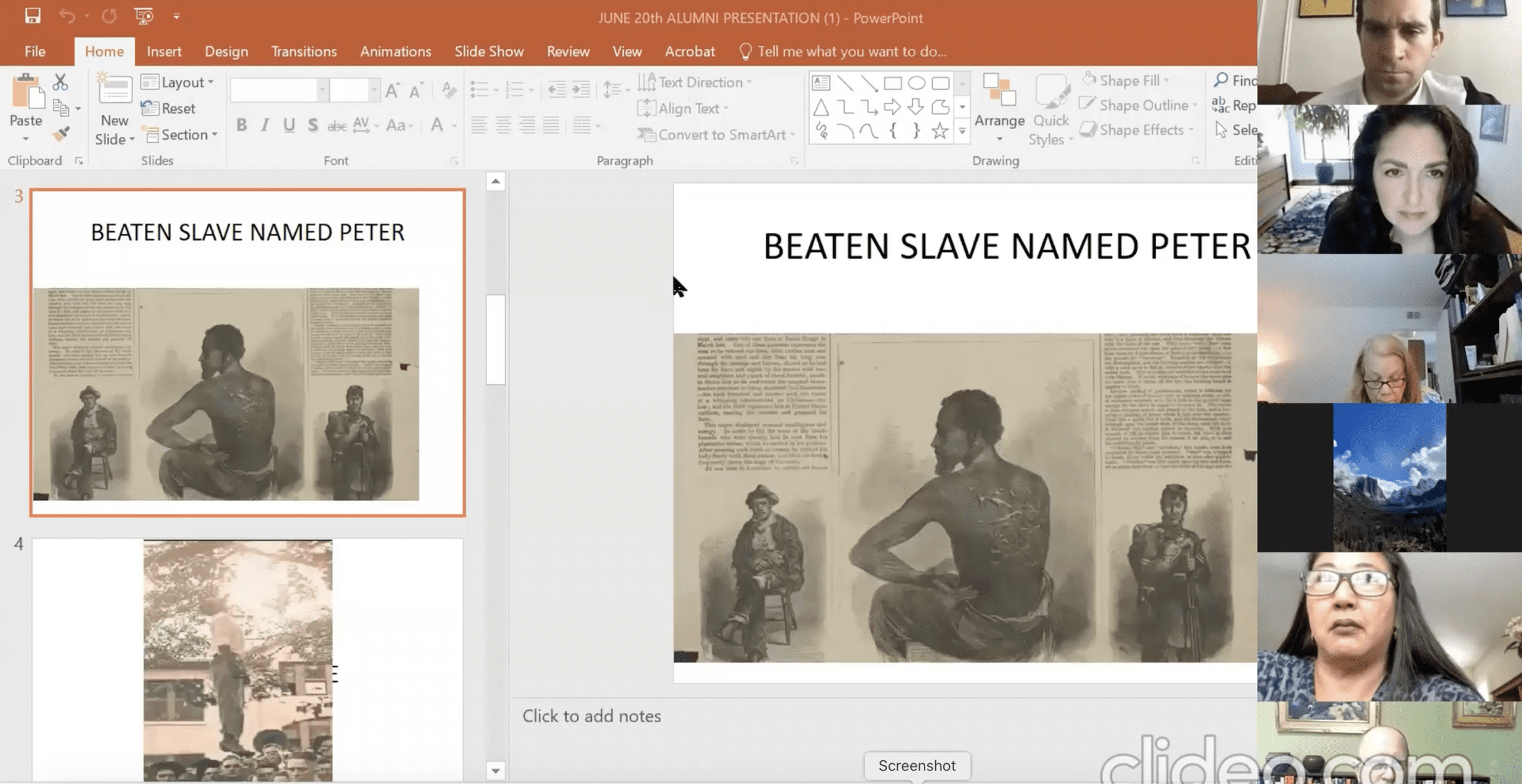Switch to the Insert tab

pyautogui.click(x=164, y=52)
